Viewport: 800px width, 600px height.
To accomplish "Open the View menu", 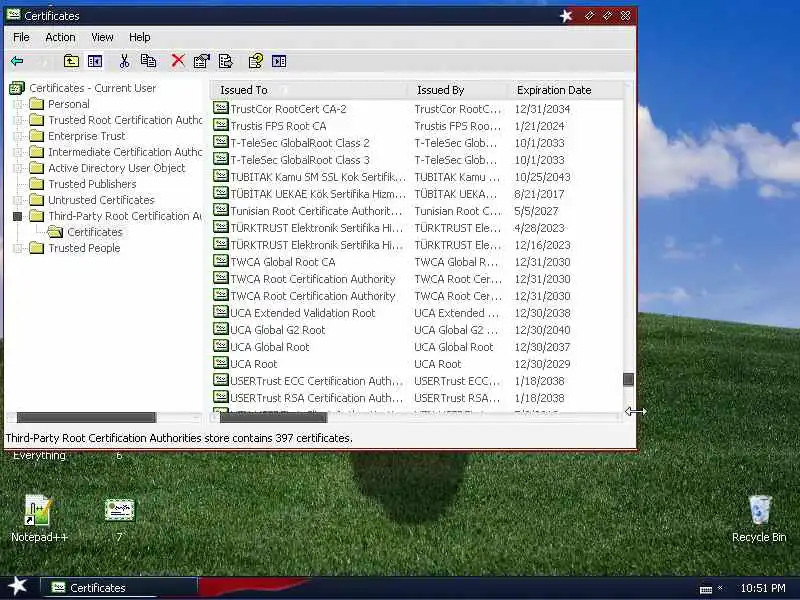I will (x=102, y=37).
